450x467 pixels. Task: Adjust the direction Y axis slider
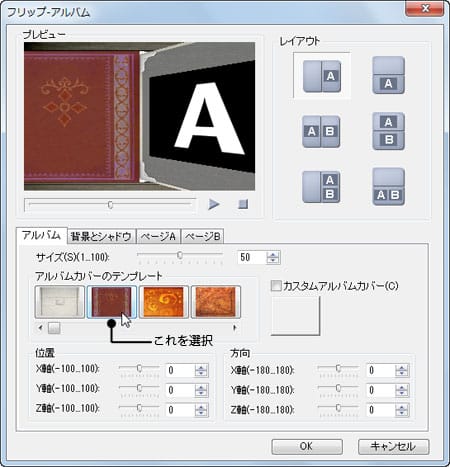click(x=338, y=389)
